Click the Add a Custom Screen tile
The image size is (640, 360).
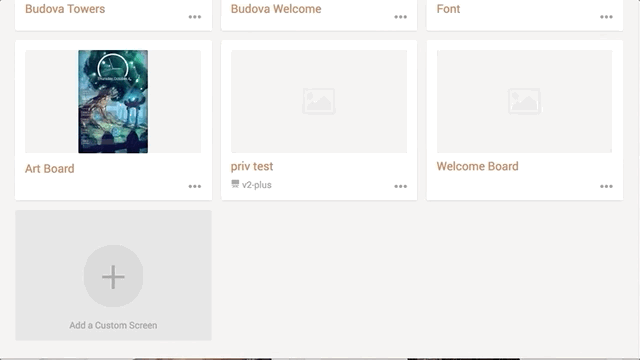pos(113,276)
